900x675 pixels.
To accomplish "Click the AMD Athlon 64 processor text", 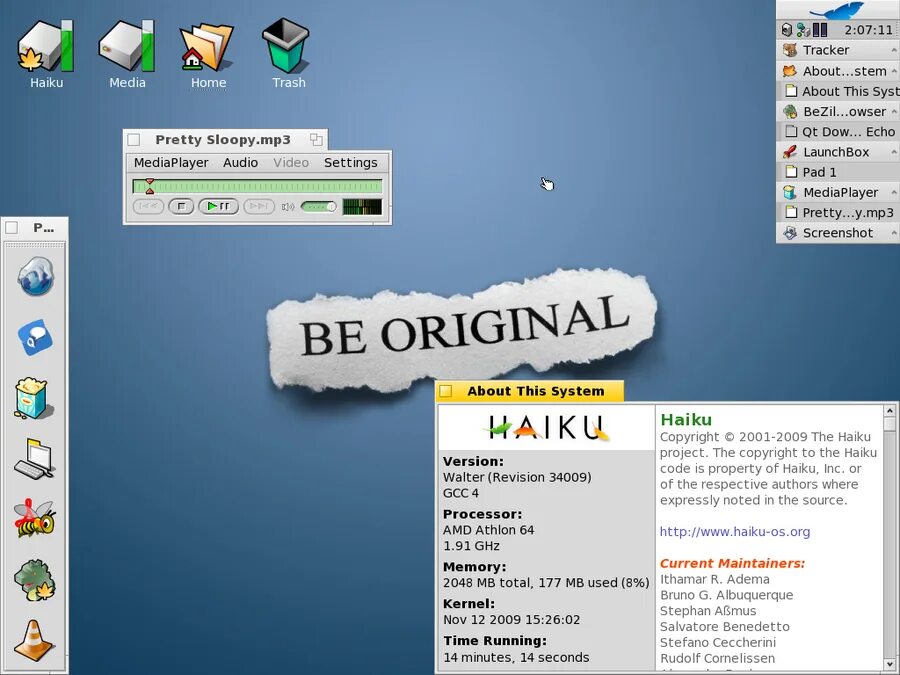I will click(488, 530).
